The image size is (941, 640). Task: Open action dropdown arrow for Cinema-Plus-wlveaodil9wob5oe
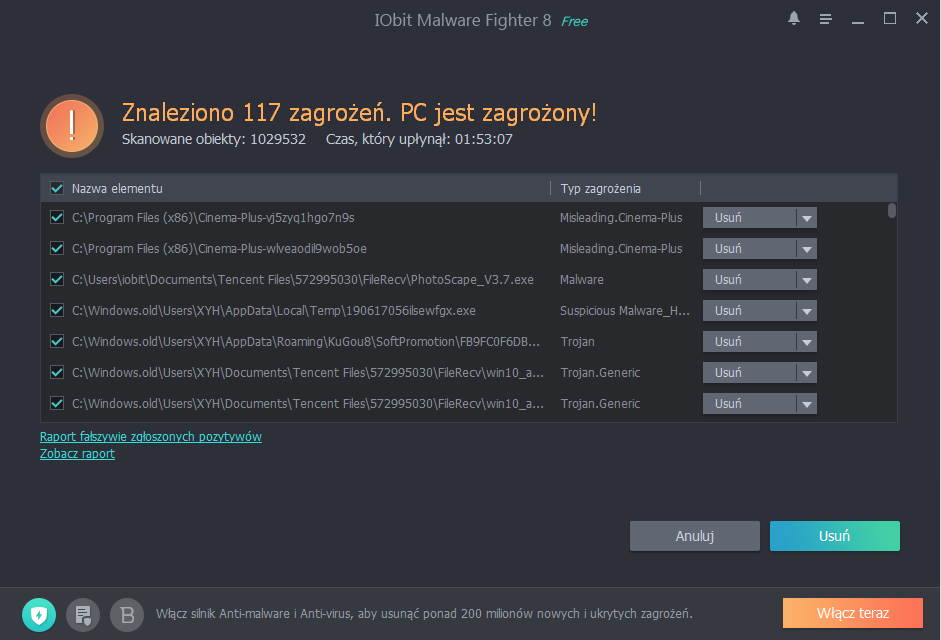(x=807, y=249)
